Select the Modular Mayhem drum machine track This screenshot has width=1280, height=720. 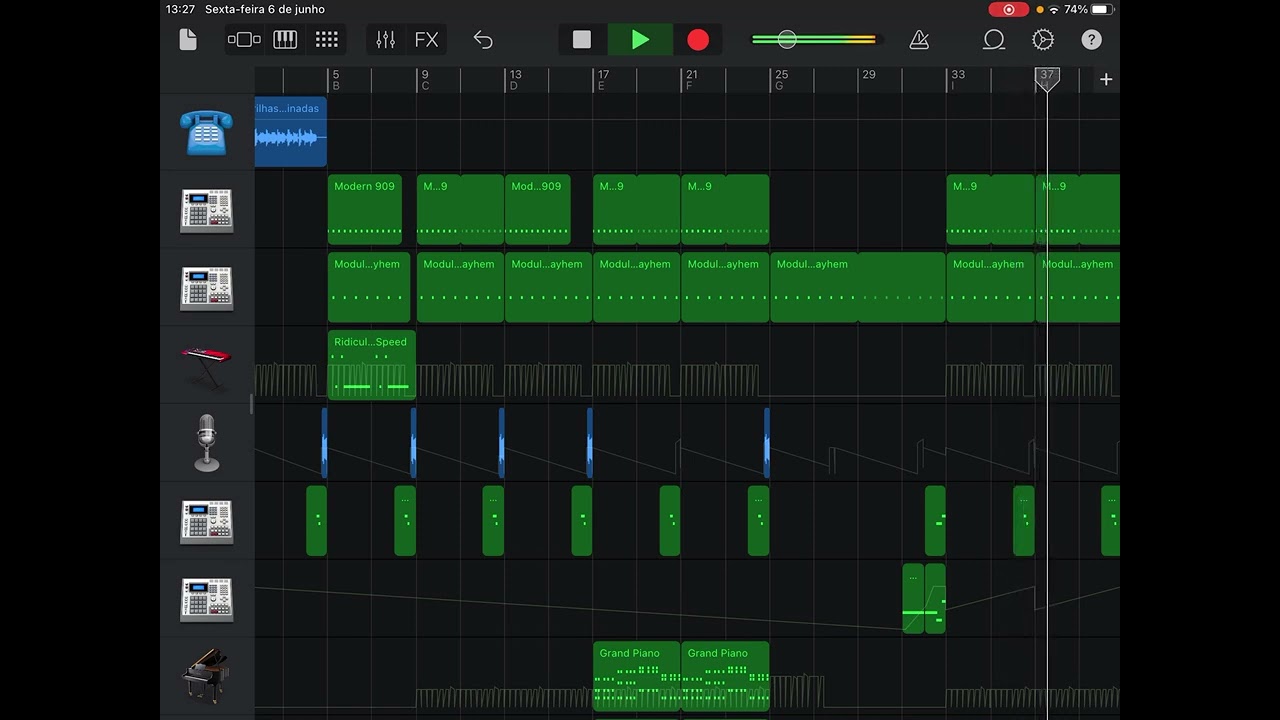[x=207, y=288]
